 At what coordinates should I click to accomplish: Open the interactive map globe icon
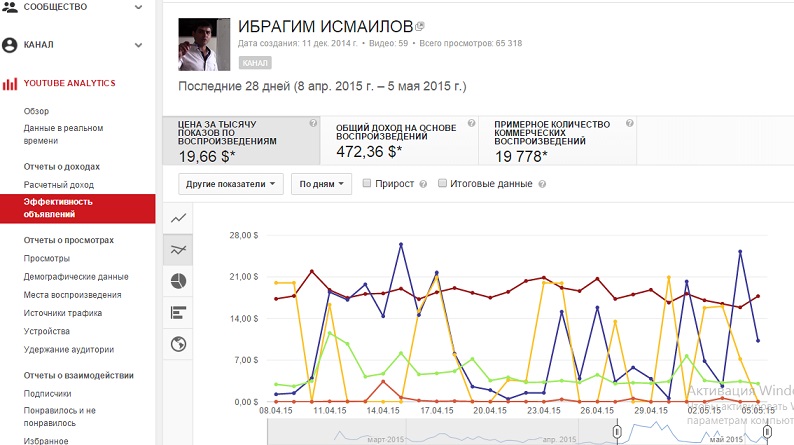coord(178,344)
